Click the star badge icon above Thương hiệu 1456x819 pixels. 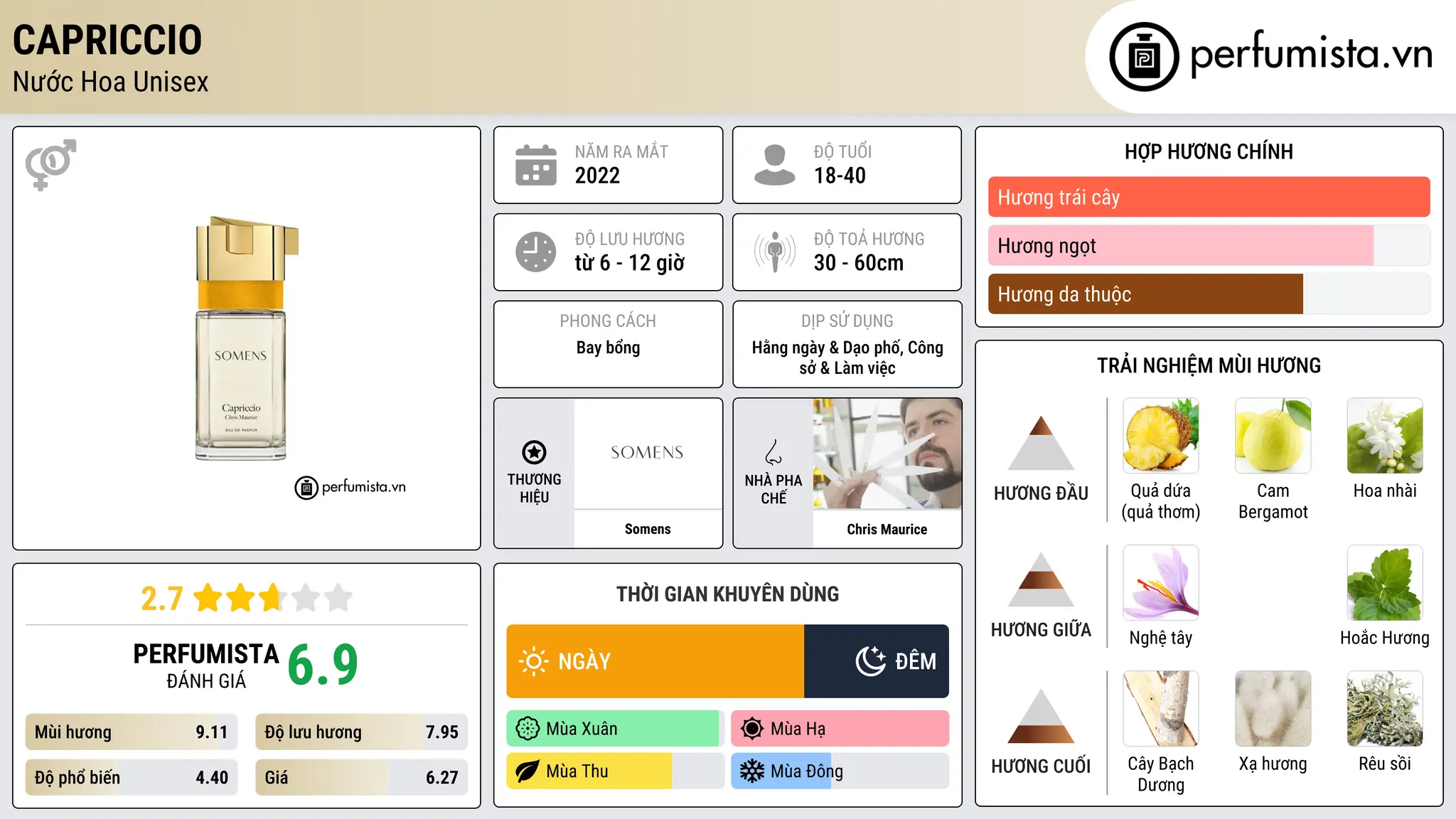[x=534, y=452]
